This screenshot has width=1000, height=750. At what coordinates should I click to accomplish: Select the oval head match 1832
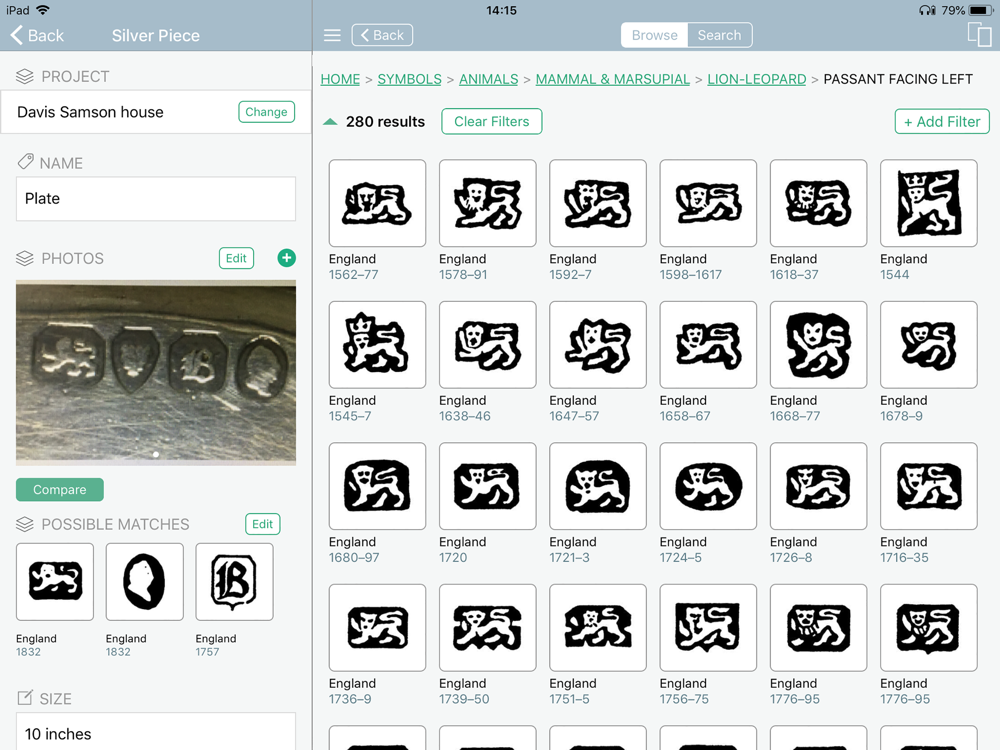point(145,582)
